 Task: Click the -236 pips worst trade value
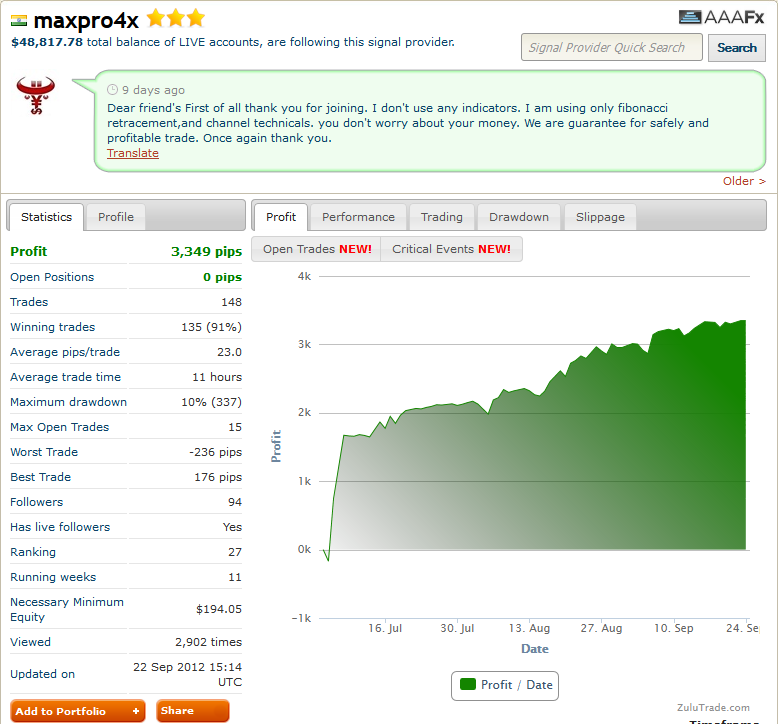pos(215,452)
